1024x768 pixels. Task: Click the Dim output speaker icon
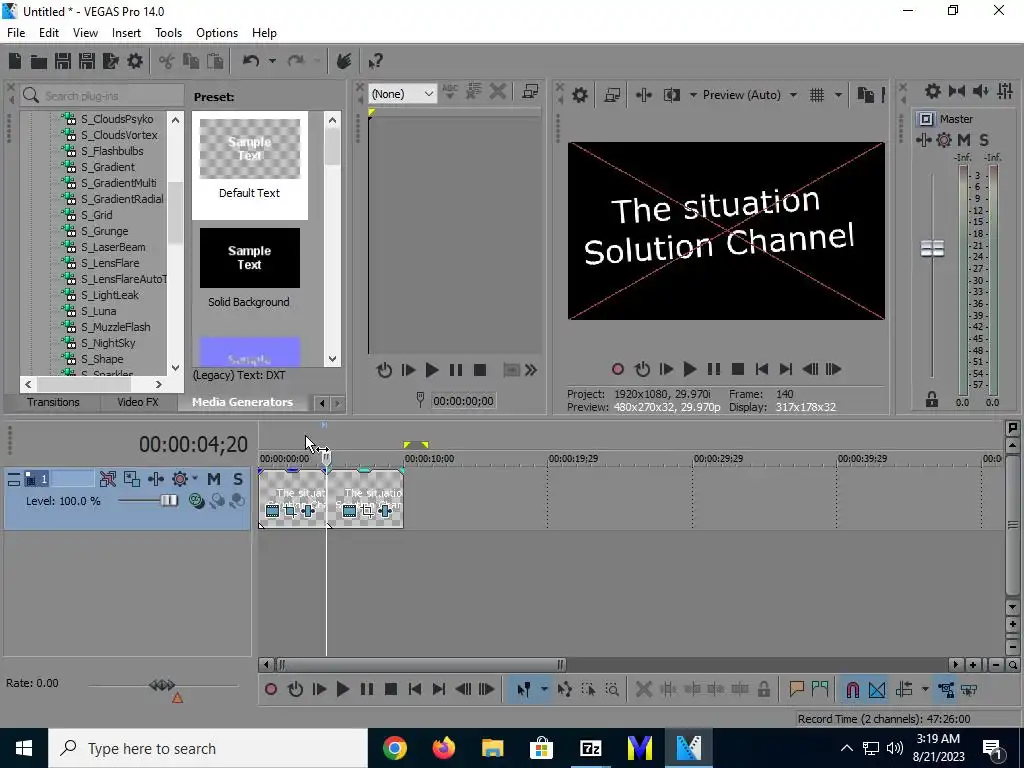point(980,91)
